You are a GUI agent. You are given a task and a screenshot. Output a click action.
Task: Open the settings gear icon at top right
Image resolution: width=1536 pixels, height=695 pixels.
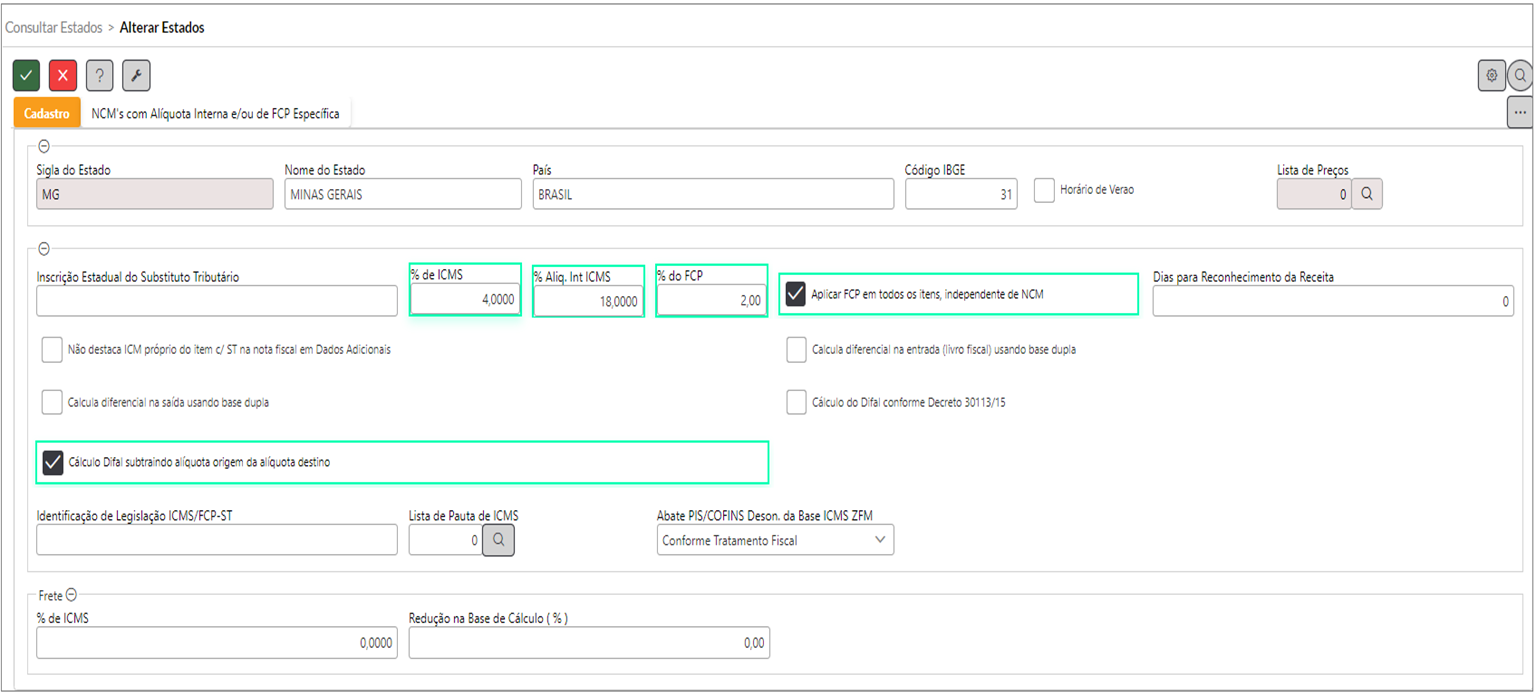tap(1491, 75)
